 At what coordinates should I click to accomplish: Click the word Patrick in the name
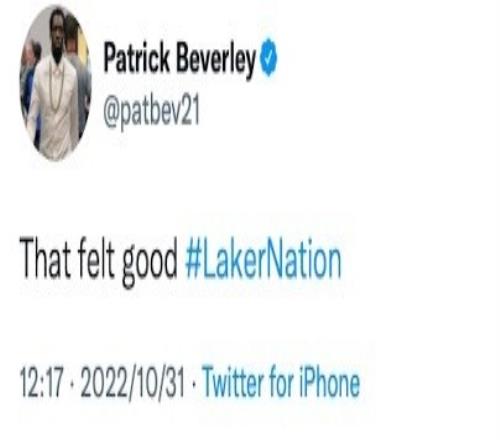click(x=137, y=57)
